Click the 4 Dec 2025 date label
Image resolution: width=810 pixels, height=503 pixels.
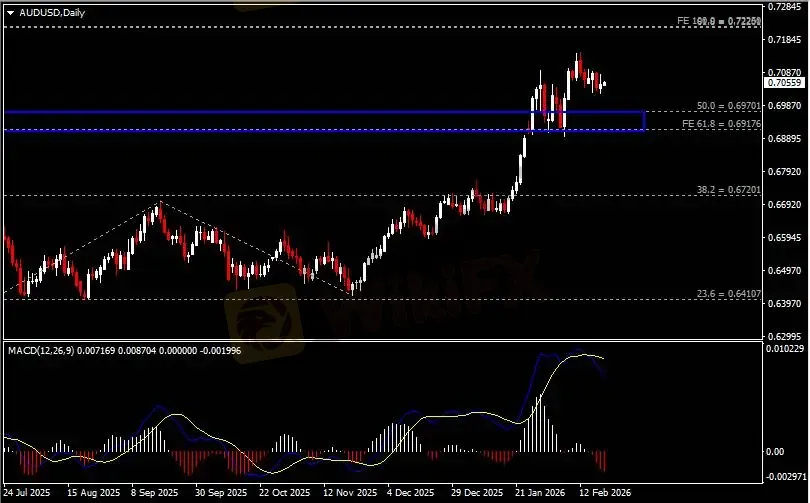pos(411,493)
